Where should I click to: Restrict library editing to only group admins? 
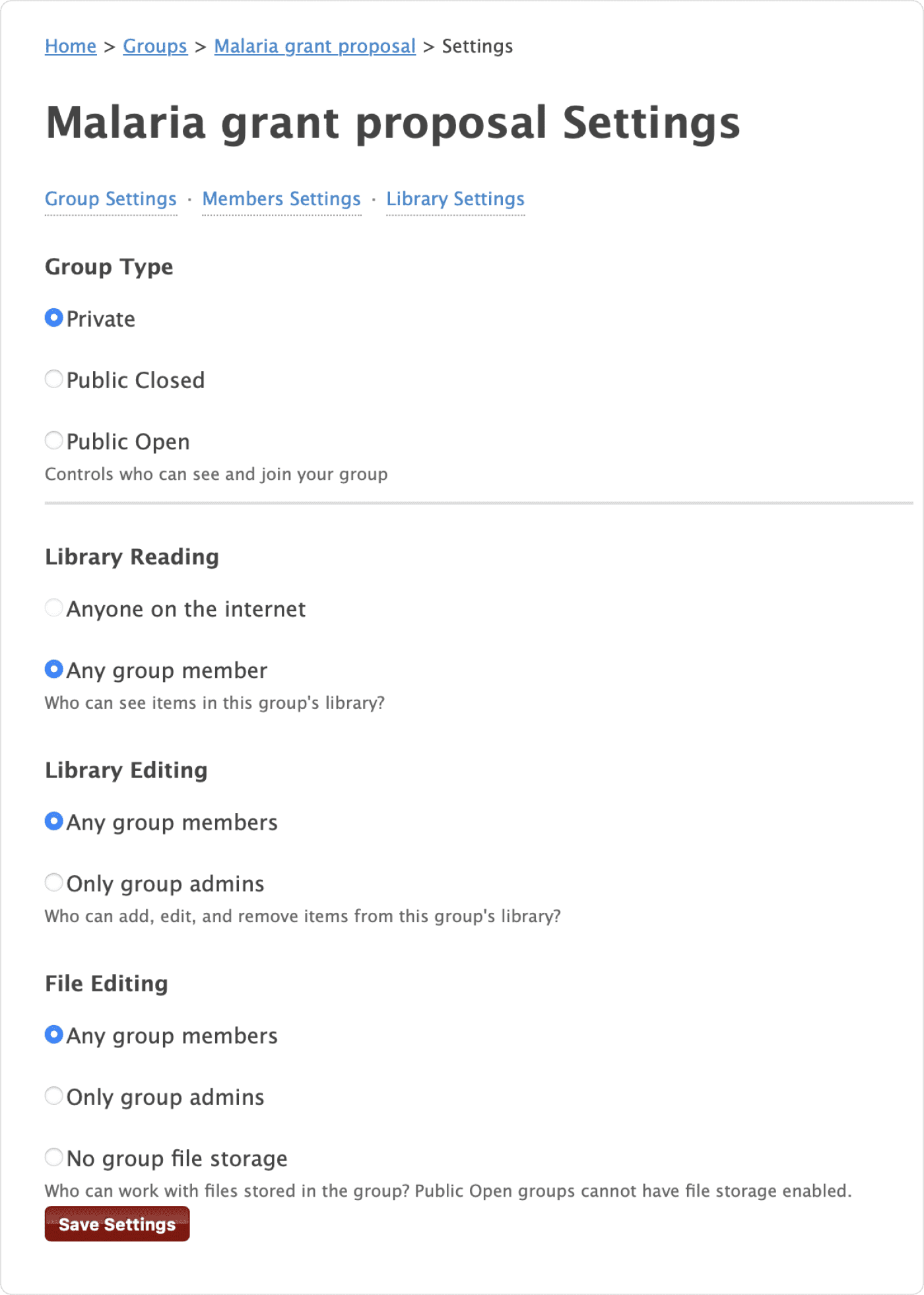pos(53,882)
